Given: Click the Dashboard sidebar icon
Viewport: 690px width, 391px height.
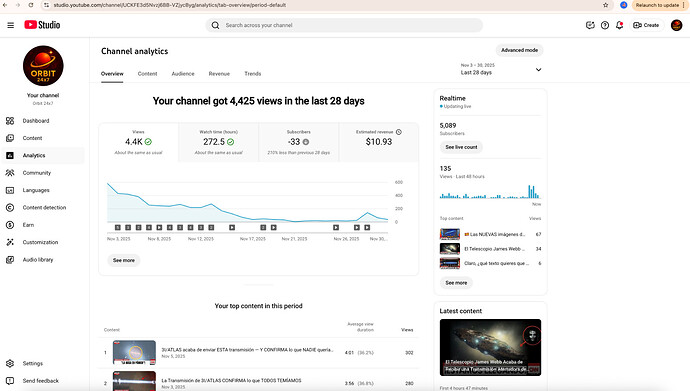Looking at the screenshot, I should pos(10,121).
